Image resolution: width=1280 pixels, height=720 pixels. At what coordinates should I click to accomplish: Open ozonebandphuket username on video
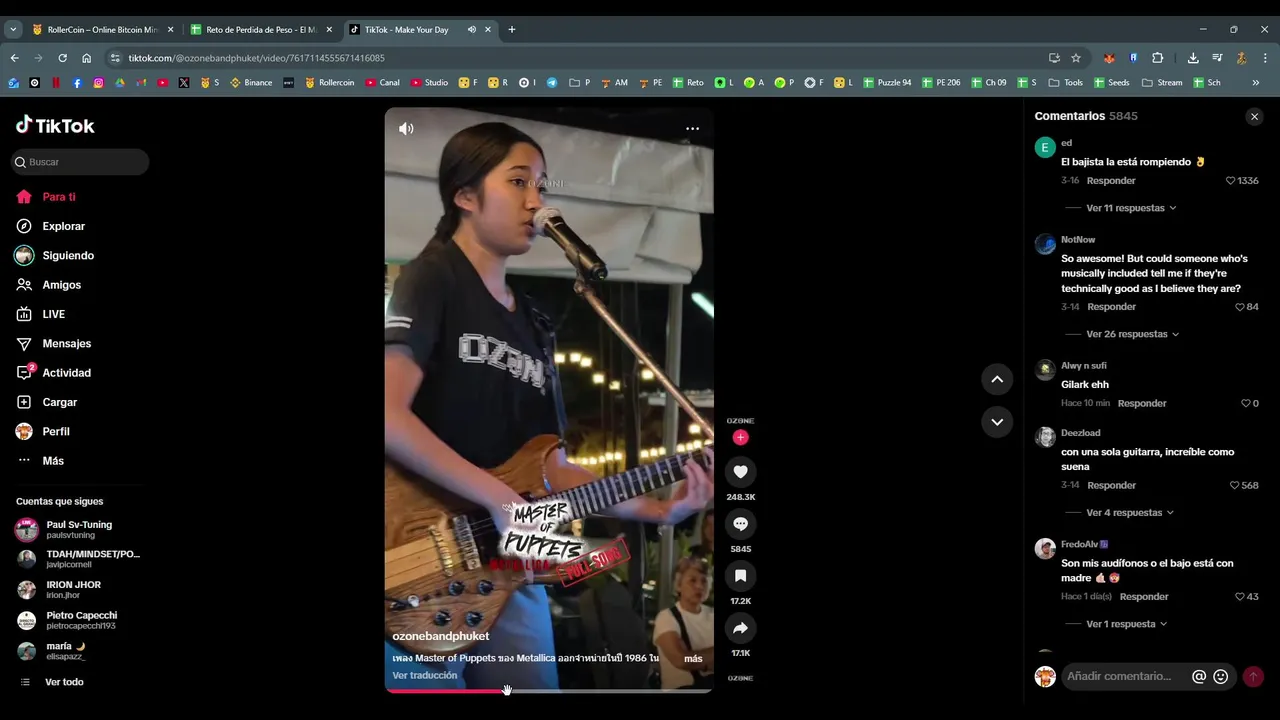pyautogui.click(x=441, y=636)
